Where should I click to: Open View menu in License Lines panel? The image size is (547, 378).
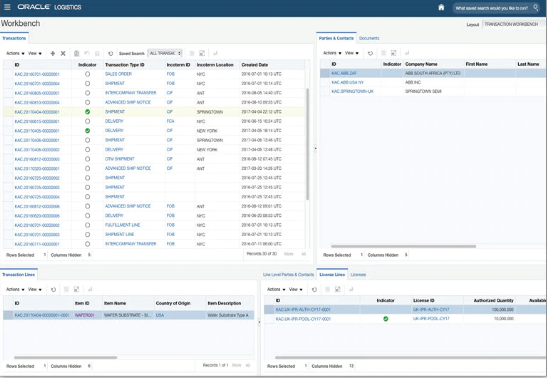point(296,289)
